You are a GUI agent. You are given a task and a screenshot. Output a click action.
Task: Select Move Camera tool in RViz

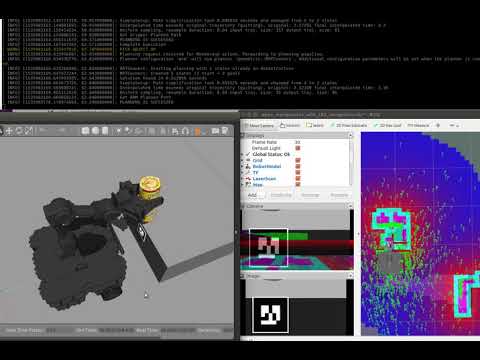[259, 126]
